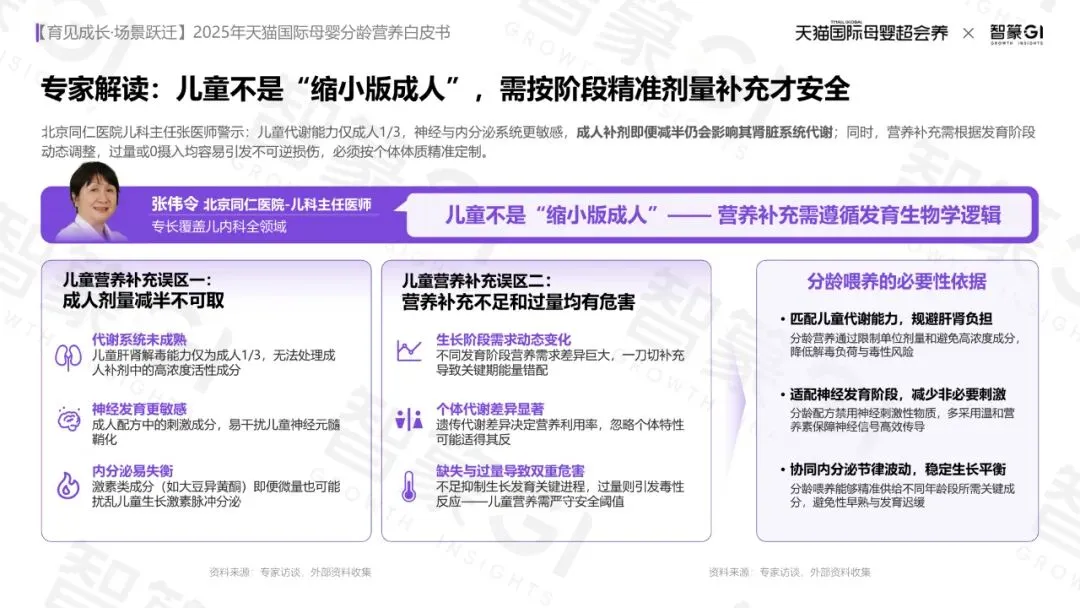The image size is (1080, 608).
Task: Click the label 儿童营养补充误区一：
Action: pos(137,280)
